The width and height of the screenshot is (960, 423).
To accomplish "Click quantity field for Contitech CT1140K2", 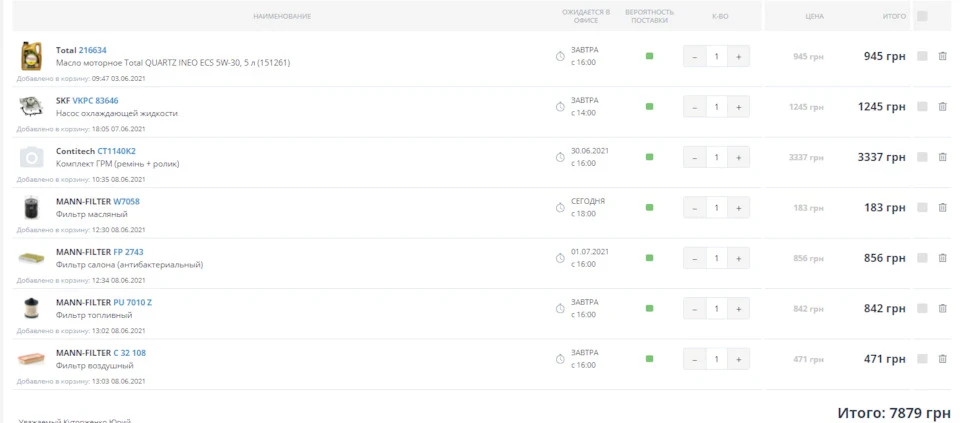I will pyautogui.click(x=716, y=157).
